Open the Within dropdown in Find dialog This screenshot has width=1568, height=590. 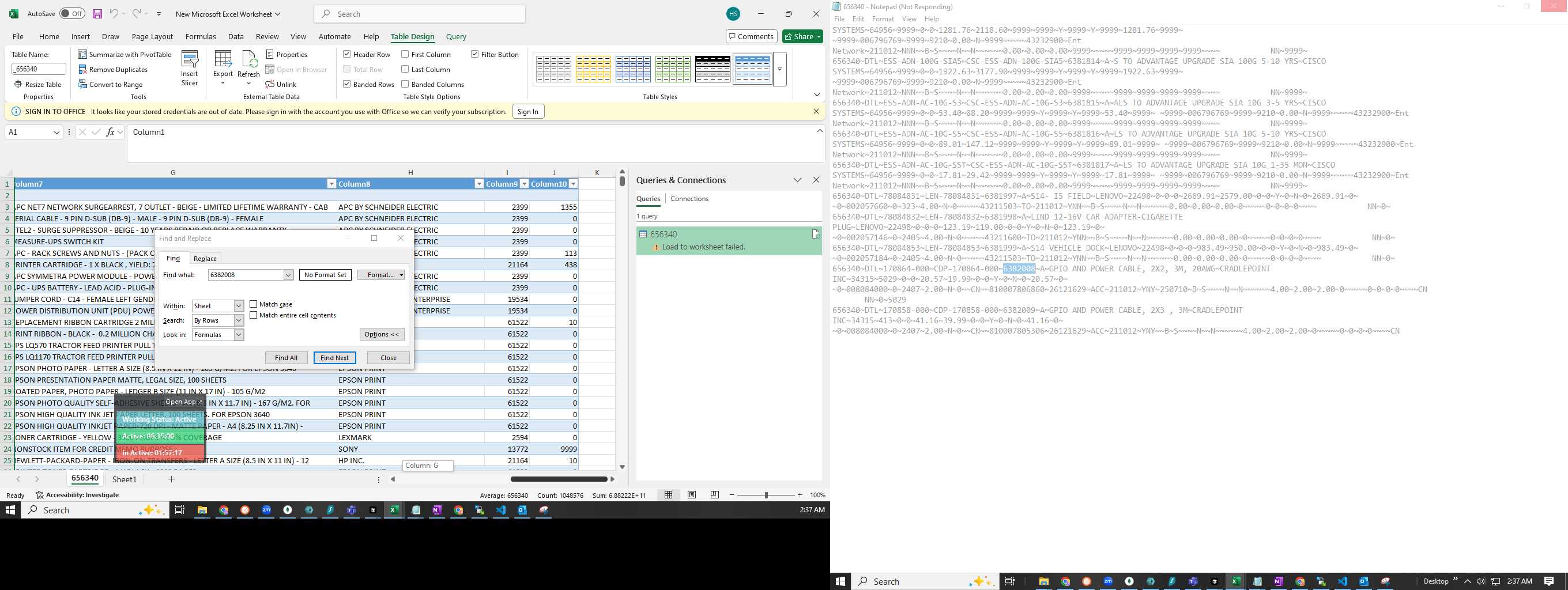pos(239,306)
